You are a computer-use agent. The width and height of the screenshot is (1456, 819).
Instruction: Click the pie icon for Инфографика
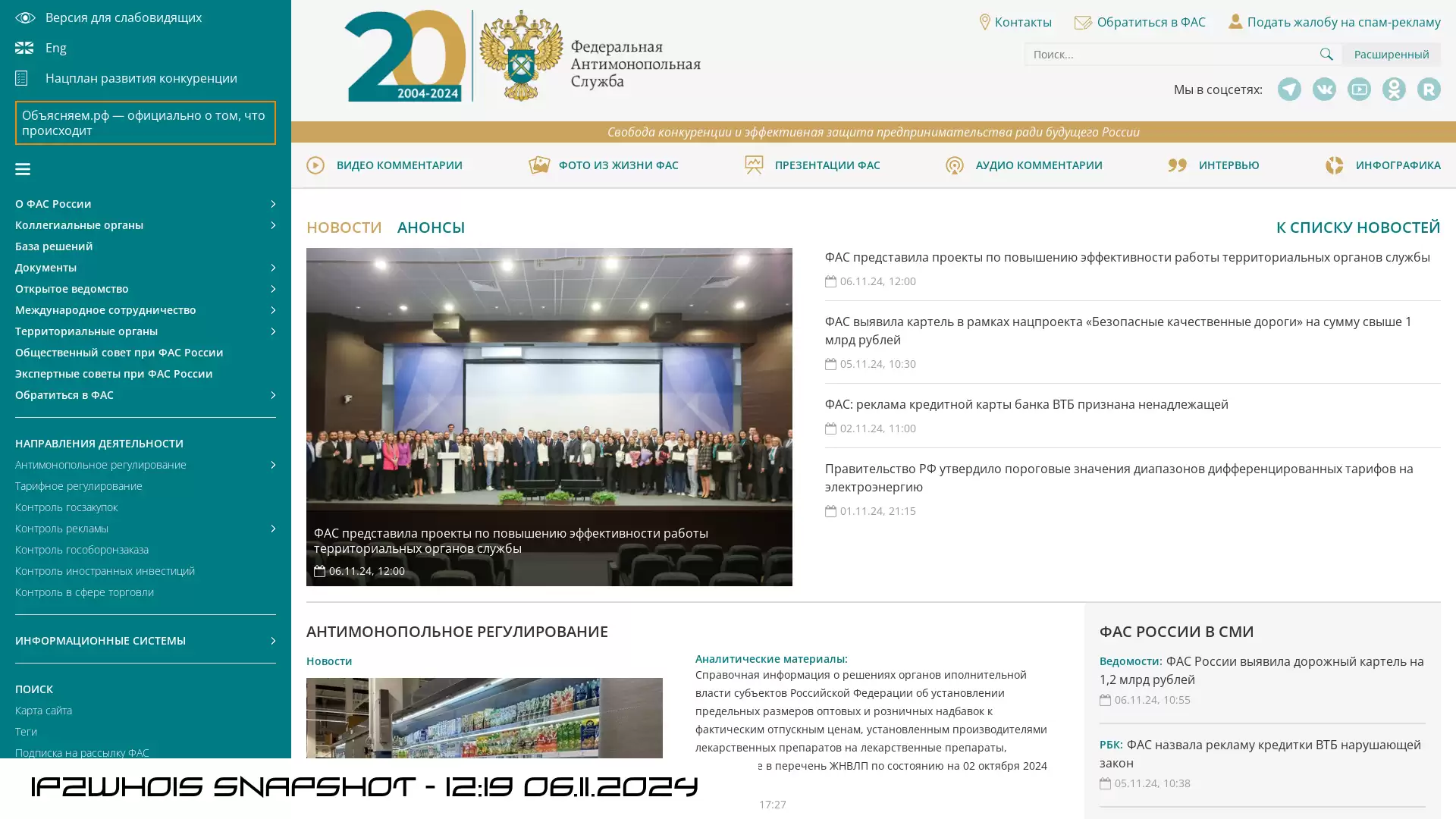pos(1334,165)
